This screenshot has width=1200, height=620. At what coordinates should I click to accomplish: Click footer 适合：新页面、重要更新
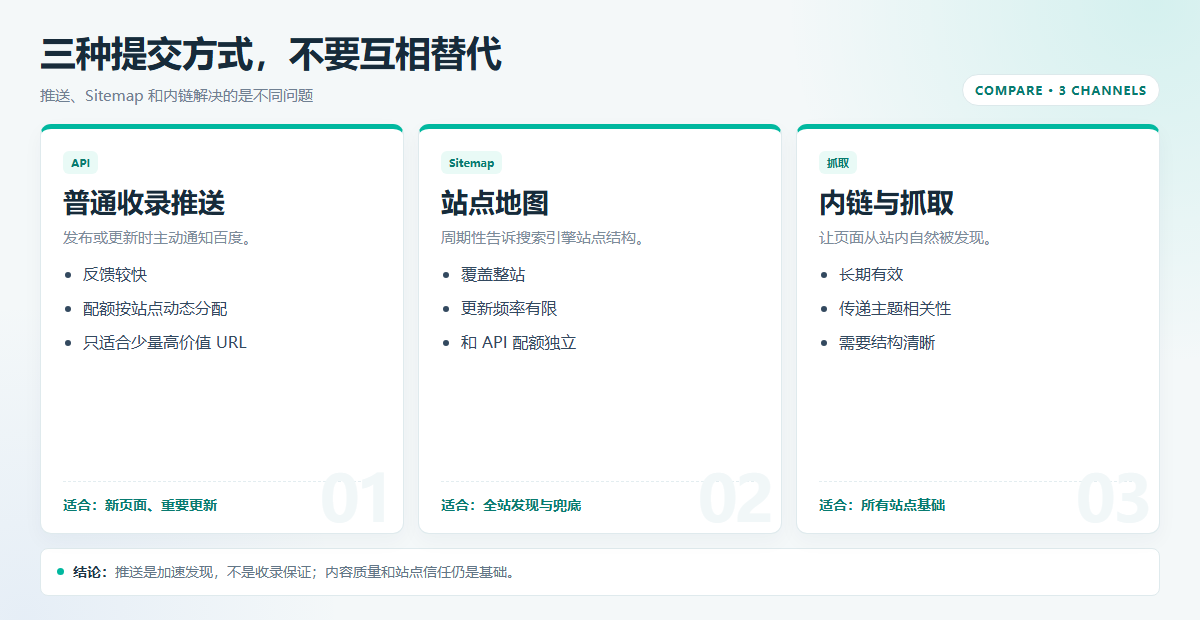click(x=140, y=505)
